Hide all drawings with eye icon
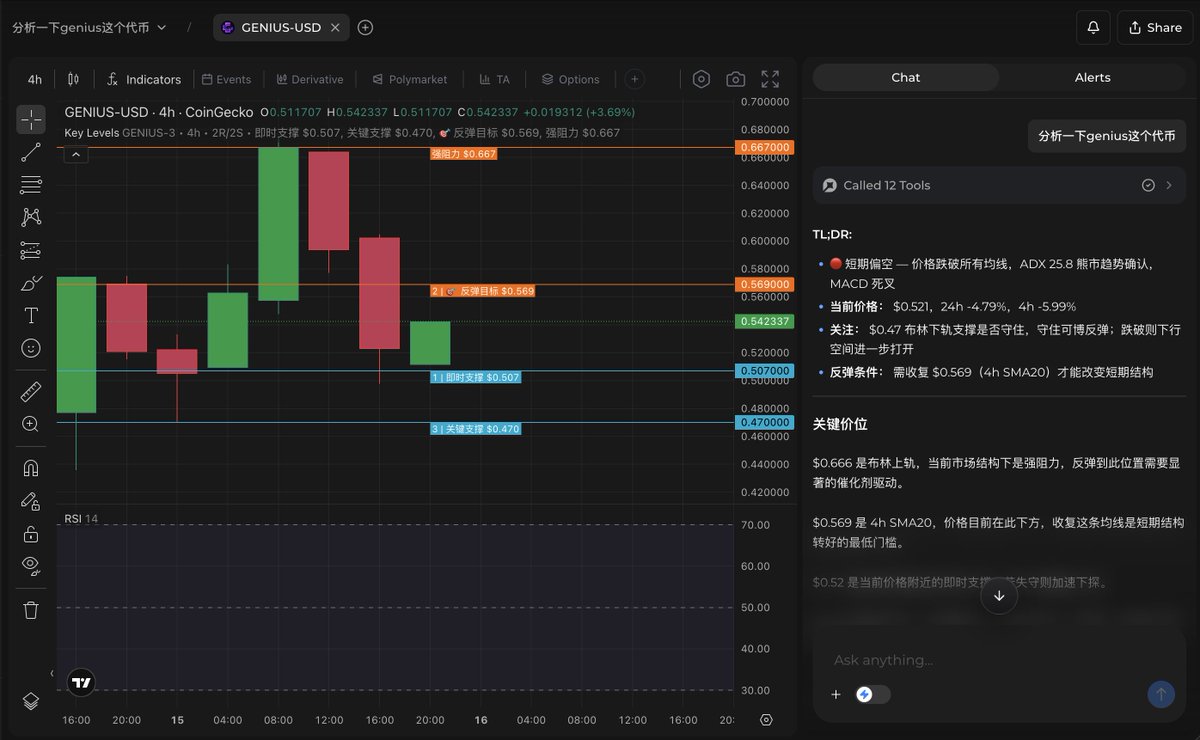The width and height of the screenshot is (1200, 740). pyautogui.click(x=31, y=565)
